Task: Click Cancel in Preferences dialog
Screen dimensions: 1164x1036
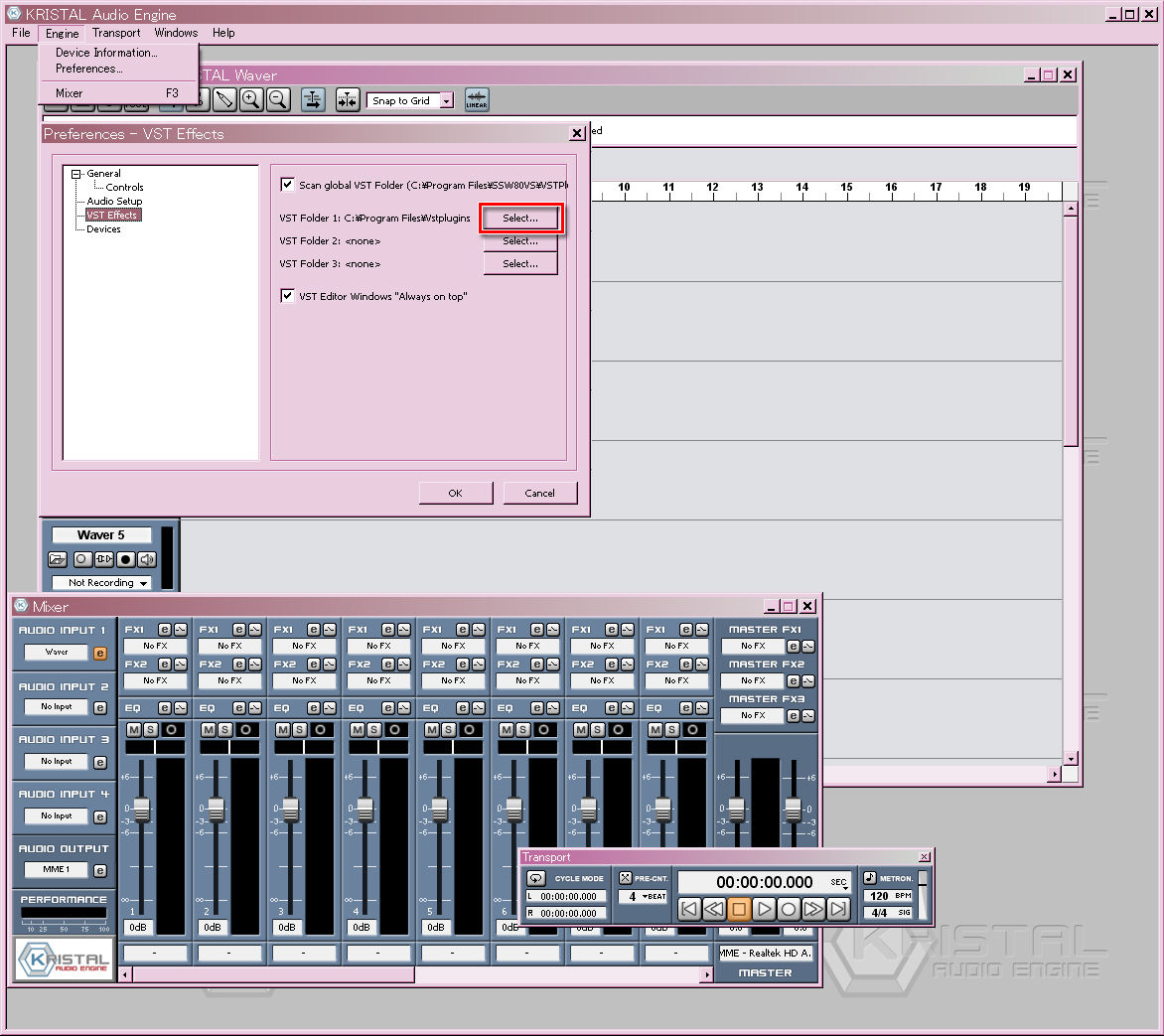Action: 539,493
